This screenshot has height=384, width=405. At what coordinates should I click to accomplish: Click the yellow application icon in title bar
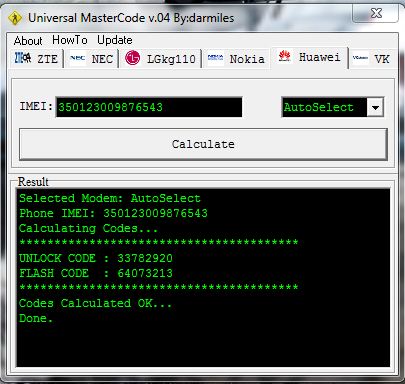(x=15, y=18)
